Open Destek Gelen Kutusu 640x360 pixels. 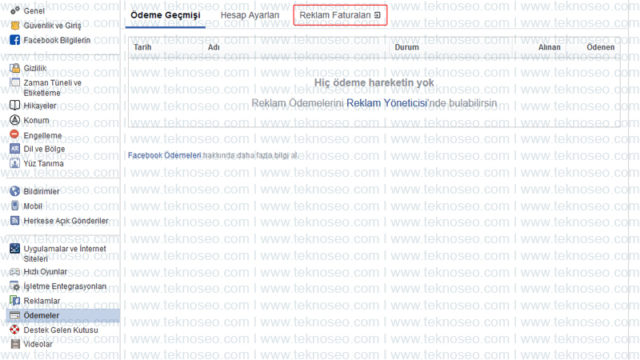tap(61, 330)
